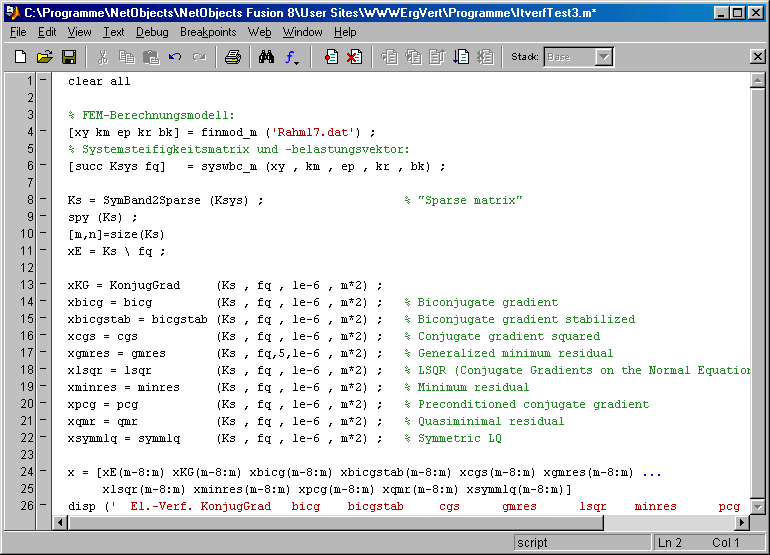The image size is (770, 555).
Task: Run the script with the Save and Run icon
Action: [461, 57]
